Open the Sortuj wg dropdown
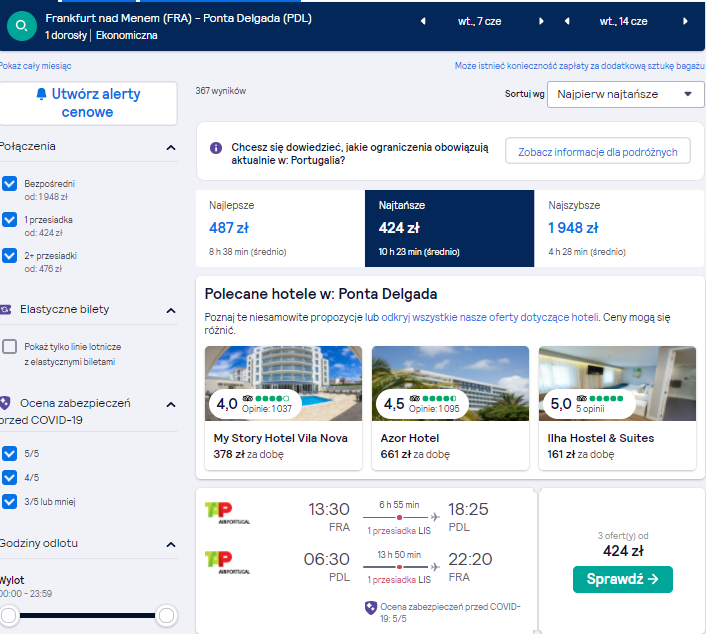The width and height of the screenshot is (706, 634). (x=625, y=95)
